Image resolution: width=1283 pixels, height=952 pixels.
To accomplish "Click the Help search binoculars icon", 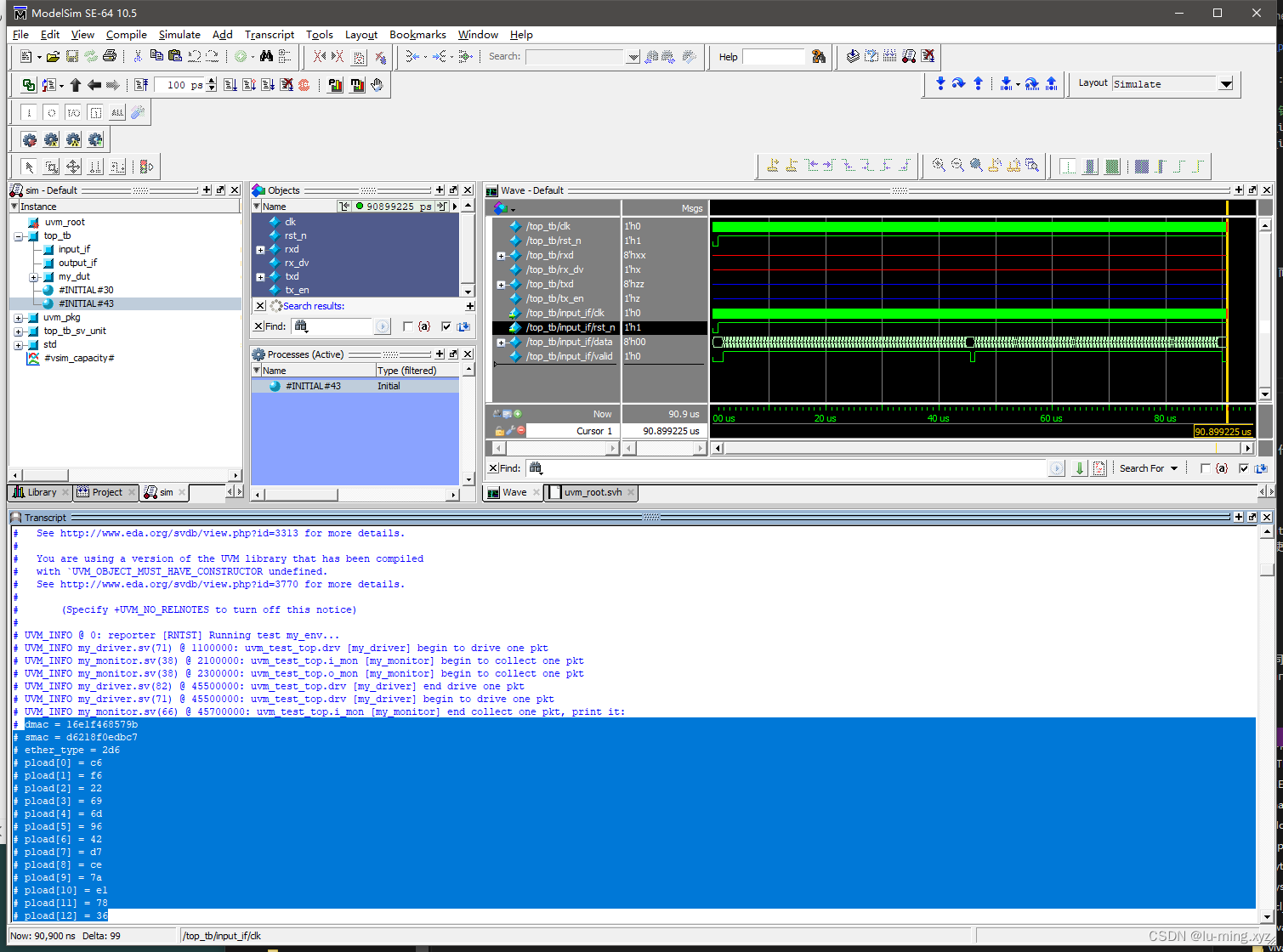I will coord(819,56).
